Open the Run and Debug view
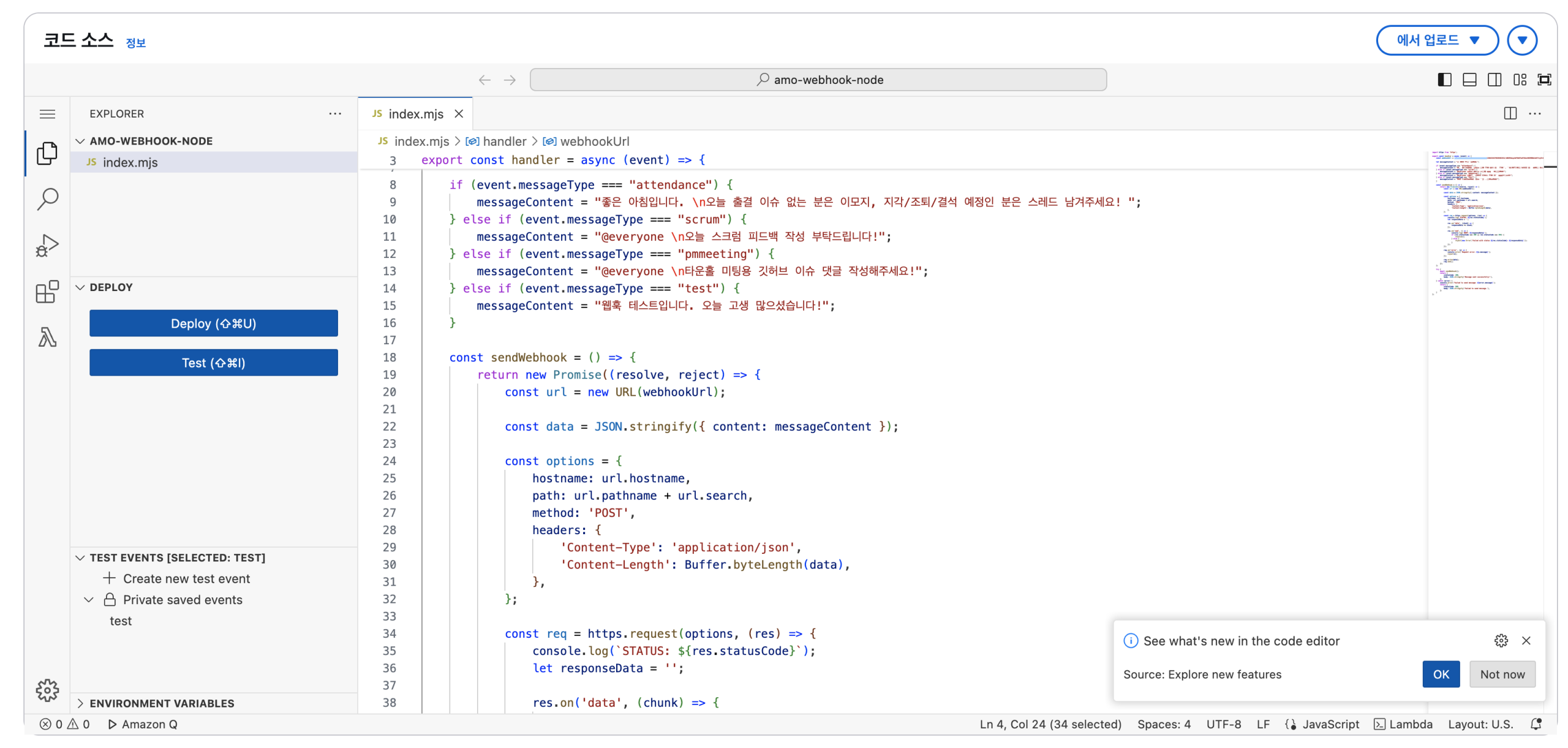The width and height of the screenshot is (1568, 748). click(47, 245)
